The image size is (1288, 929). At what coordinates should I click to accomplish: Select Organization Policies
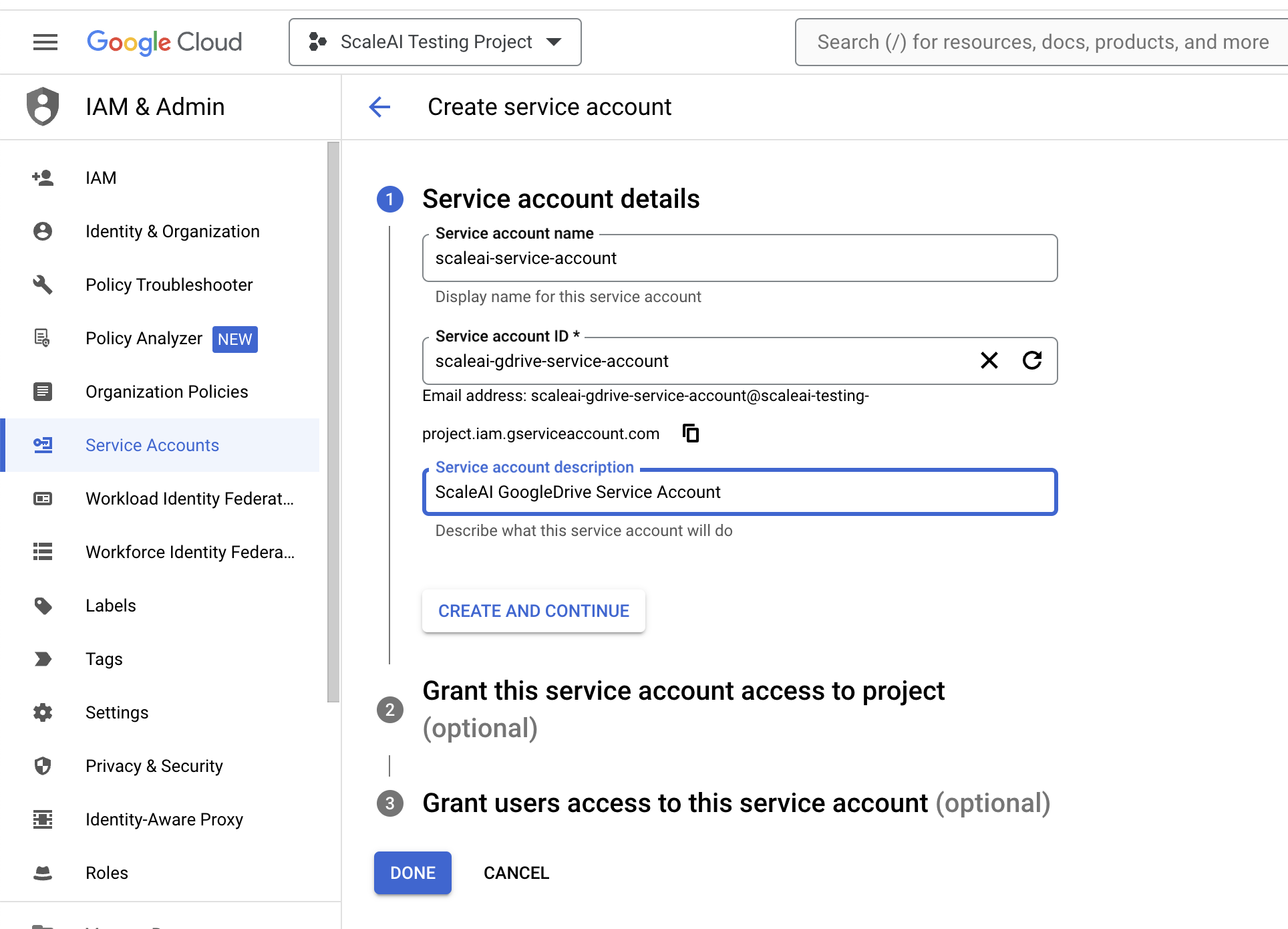click(166, 392)
